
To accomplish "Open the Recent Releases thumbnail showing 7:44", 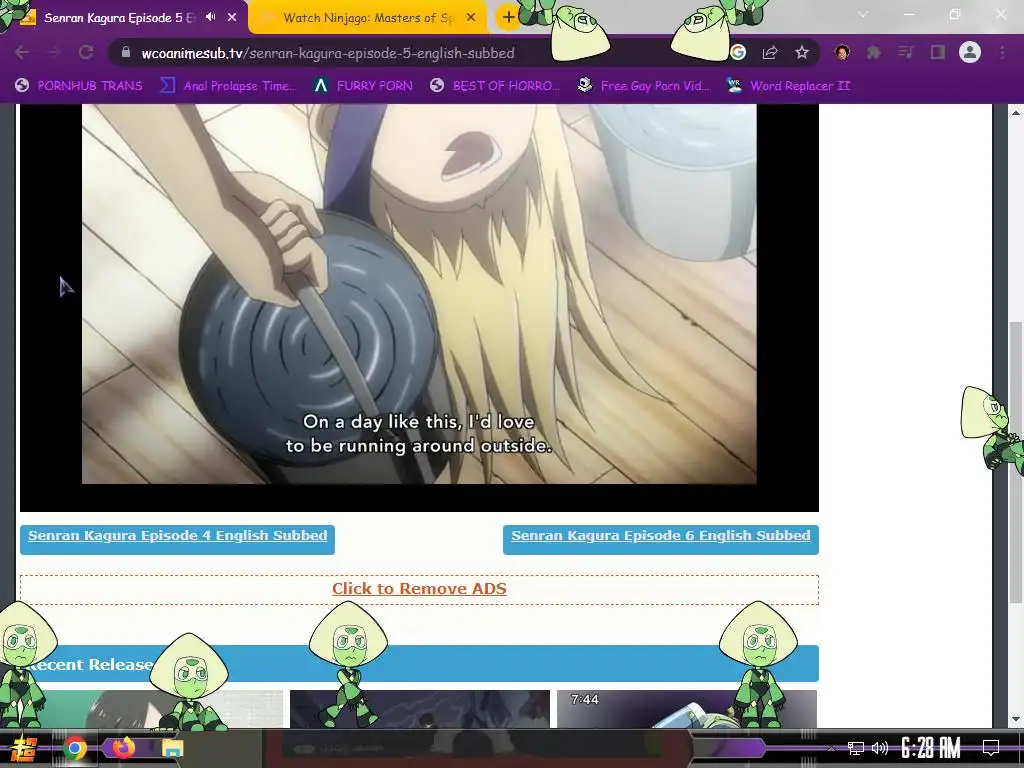I will coord(686,709).
